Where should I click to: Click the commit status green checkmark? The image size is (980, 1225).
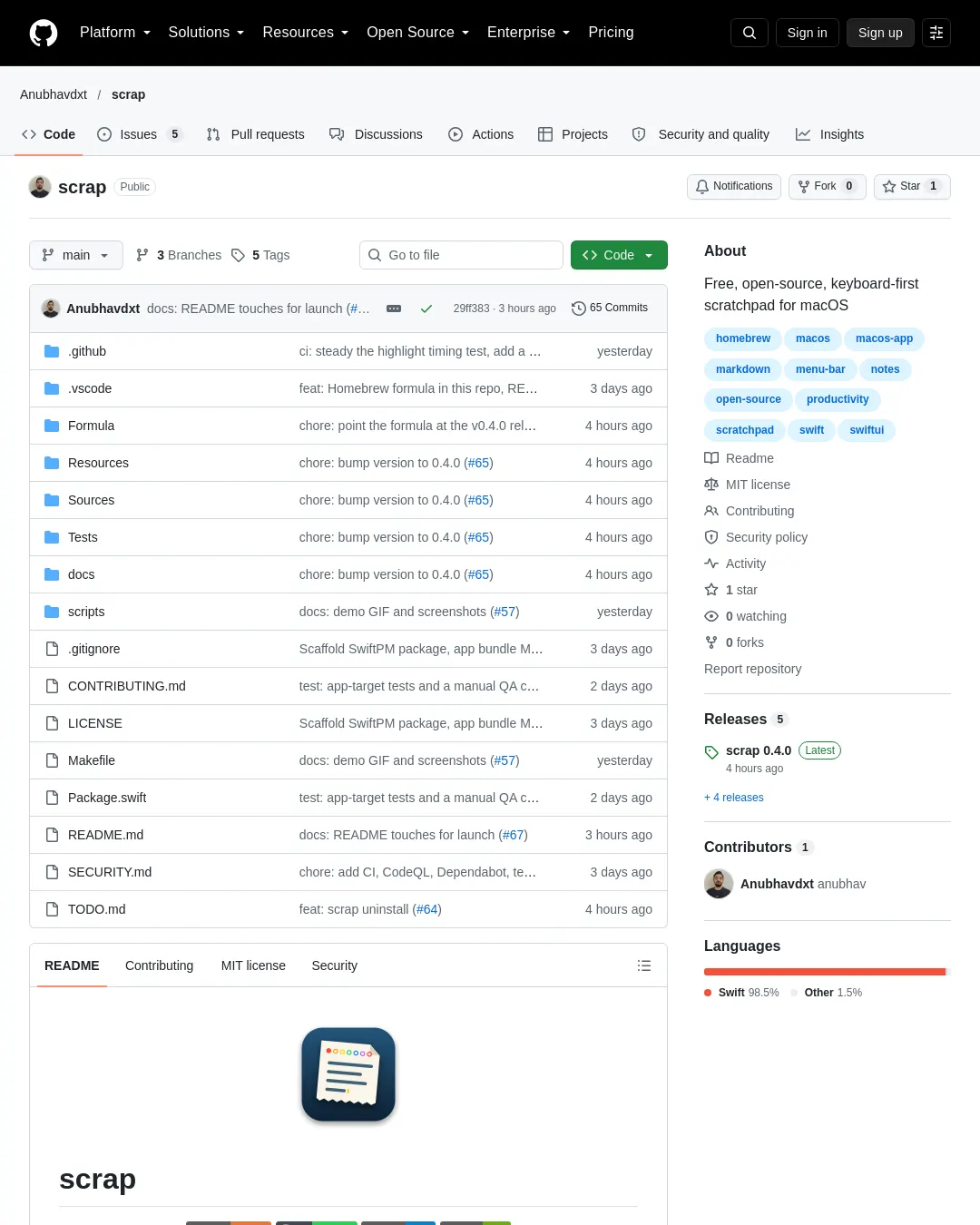(x=426, y=309)
